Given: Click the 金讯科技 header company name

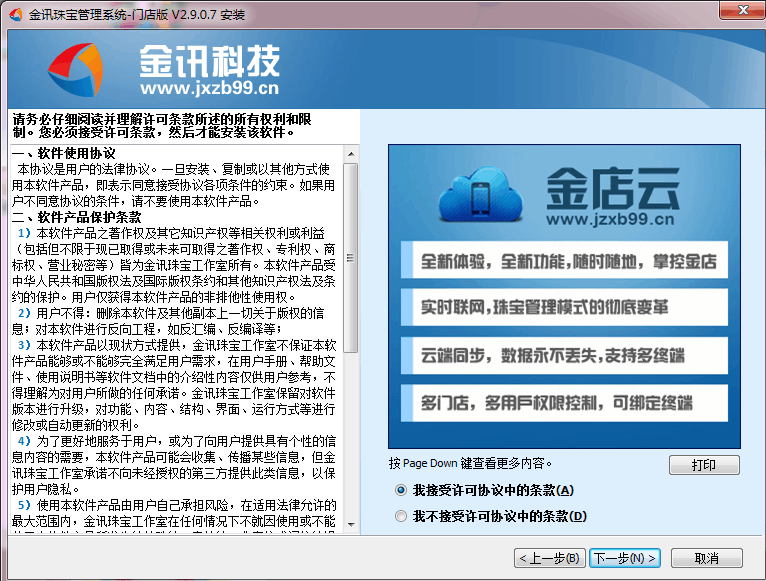Looking at the screenshot, I should (210, 61).
